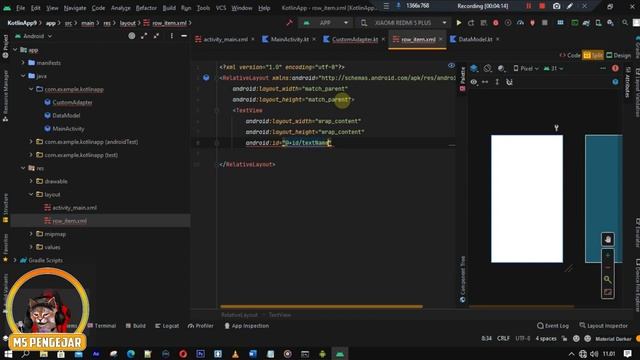
Task: Zoom out the layout preview
Action: 607,267
